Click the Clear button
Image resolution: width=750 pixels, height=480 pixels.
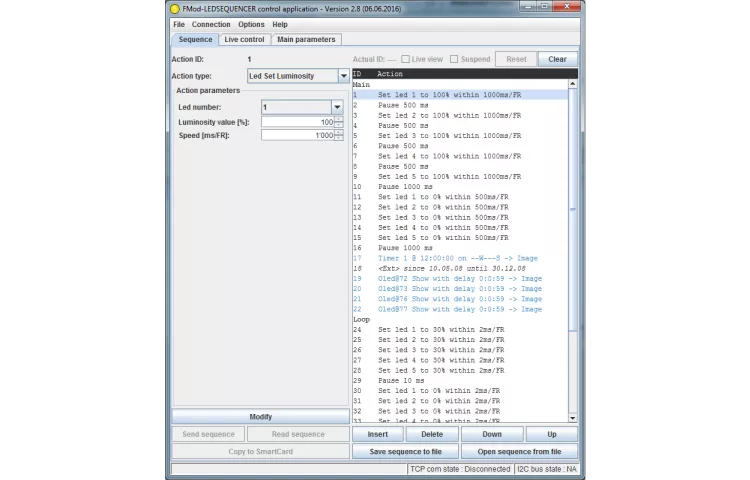point(557,59)
